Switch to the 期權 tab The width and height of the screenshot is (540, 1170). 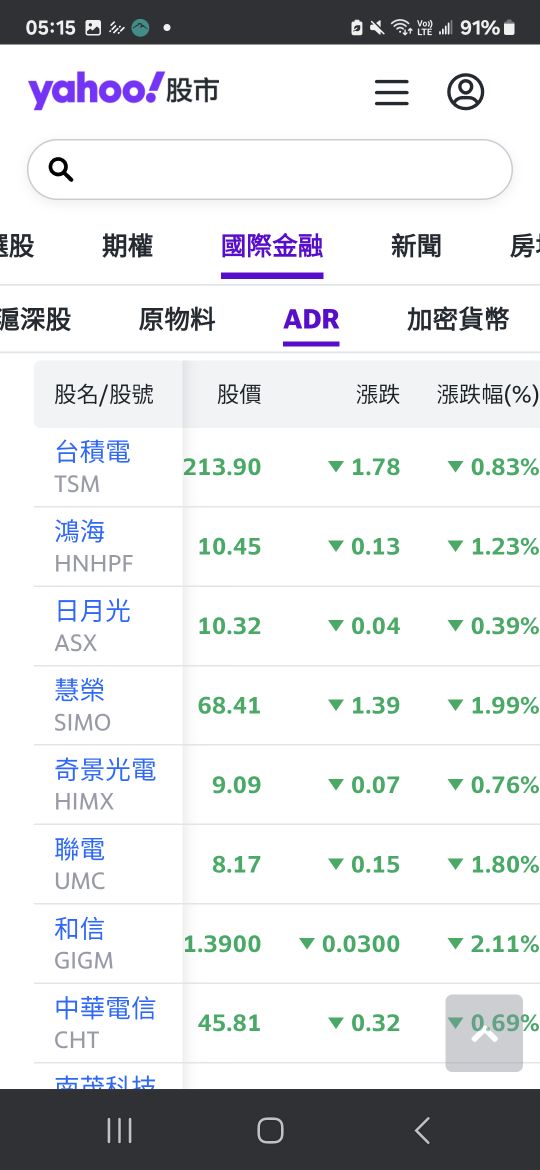pyautogui.click(x=128, y=245)
